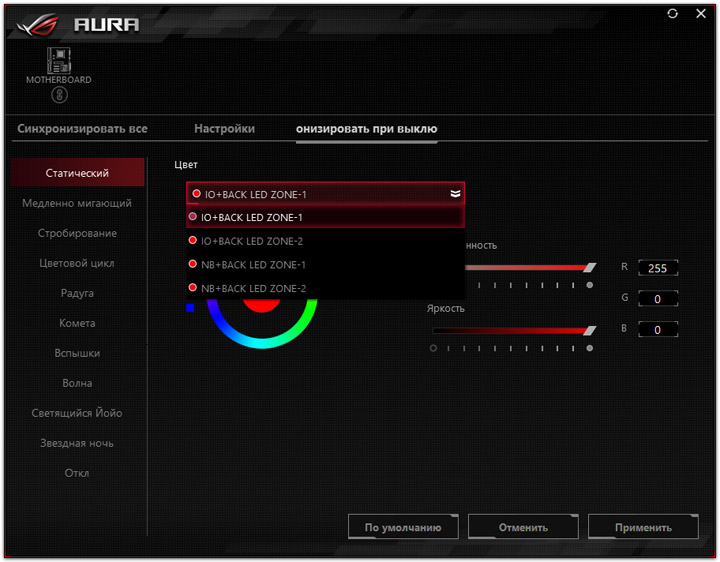Click the saturation maximum end dot
The width and height of the screenshot is (720, 562).
coord(590,285)
